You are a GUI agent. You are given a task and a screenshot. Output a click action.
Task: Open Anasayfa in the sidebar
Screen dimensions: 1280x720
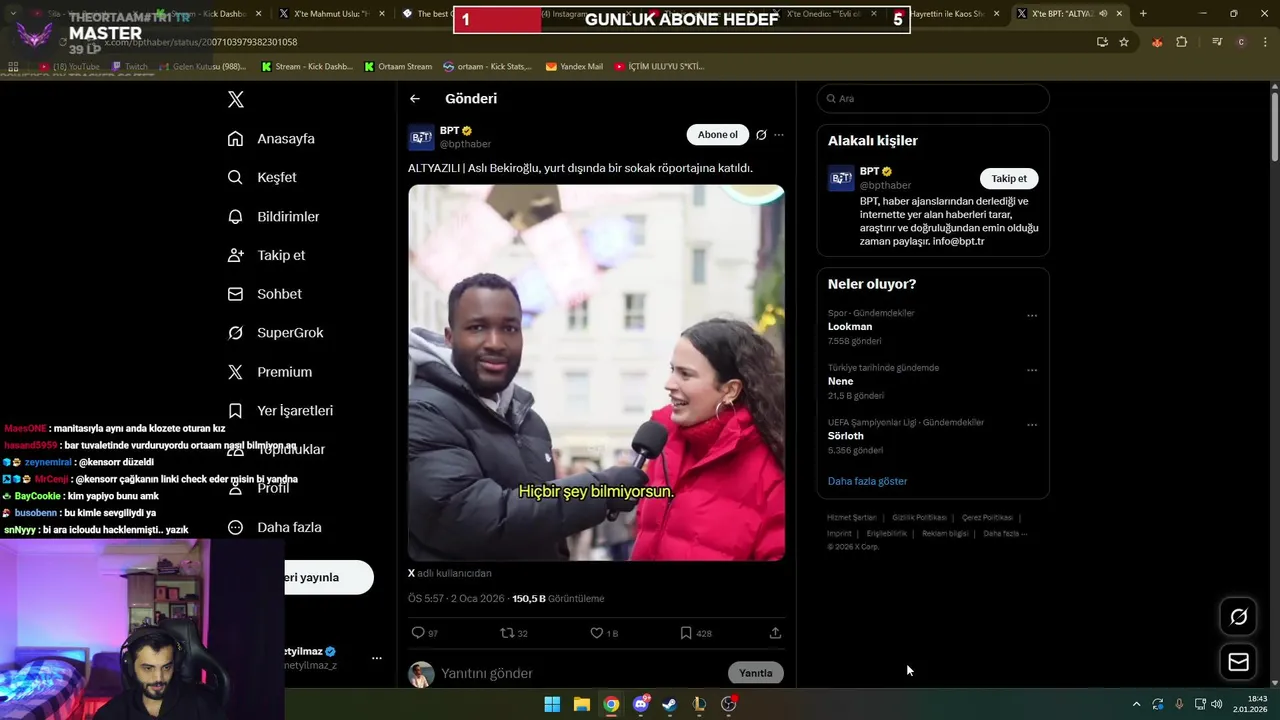pos(271,139)
